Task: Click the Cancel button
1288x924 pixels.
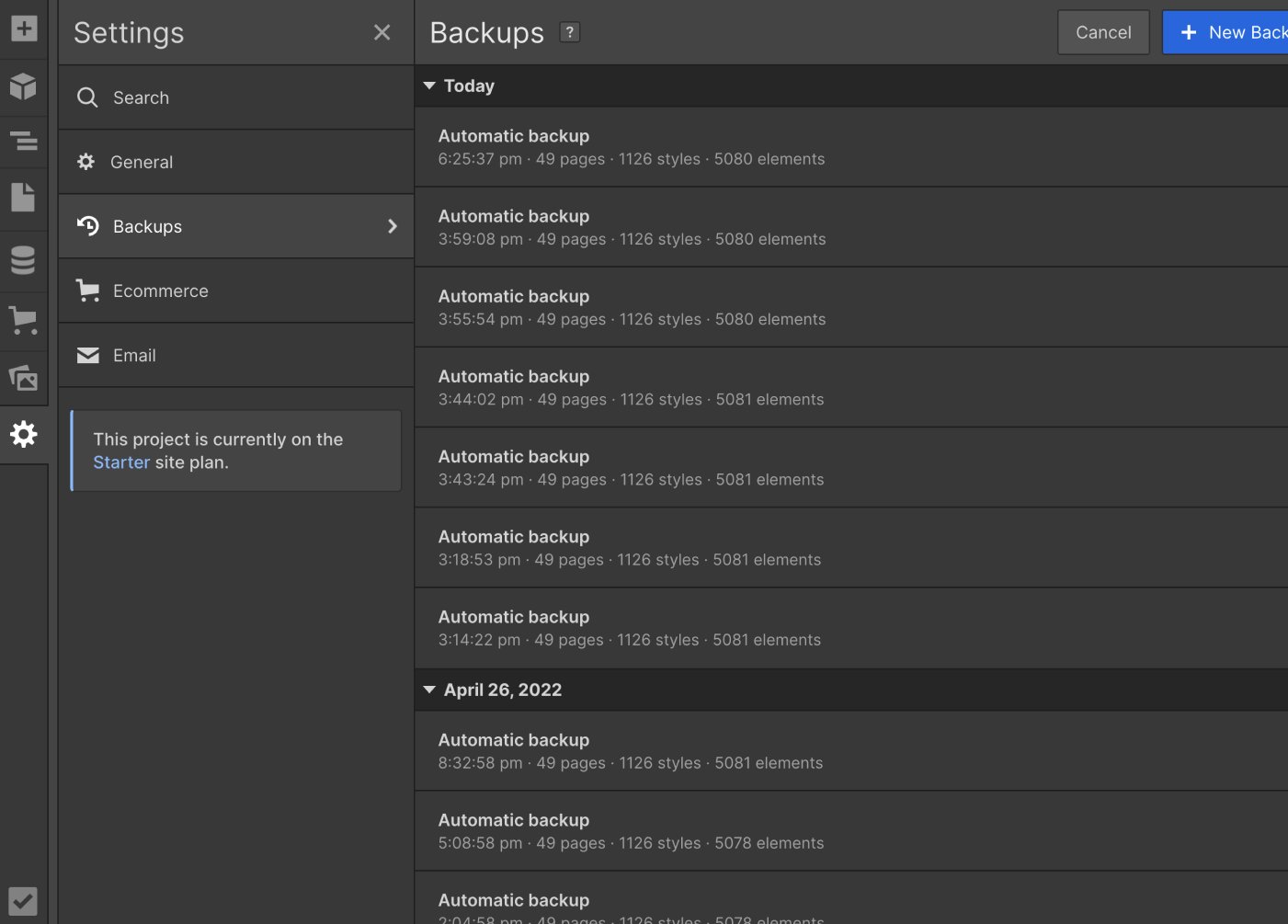Action: tap(1103, 32)
